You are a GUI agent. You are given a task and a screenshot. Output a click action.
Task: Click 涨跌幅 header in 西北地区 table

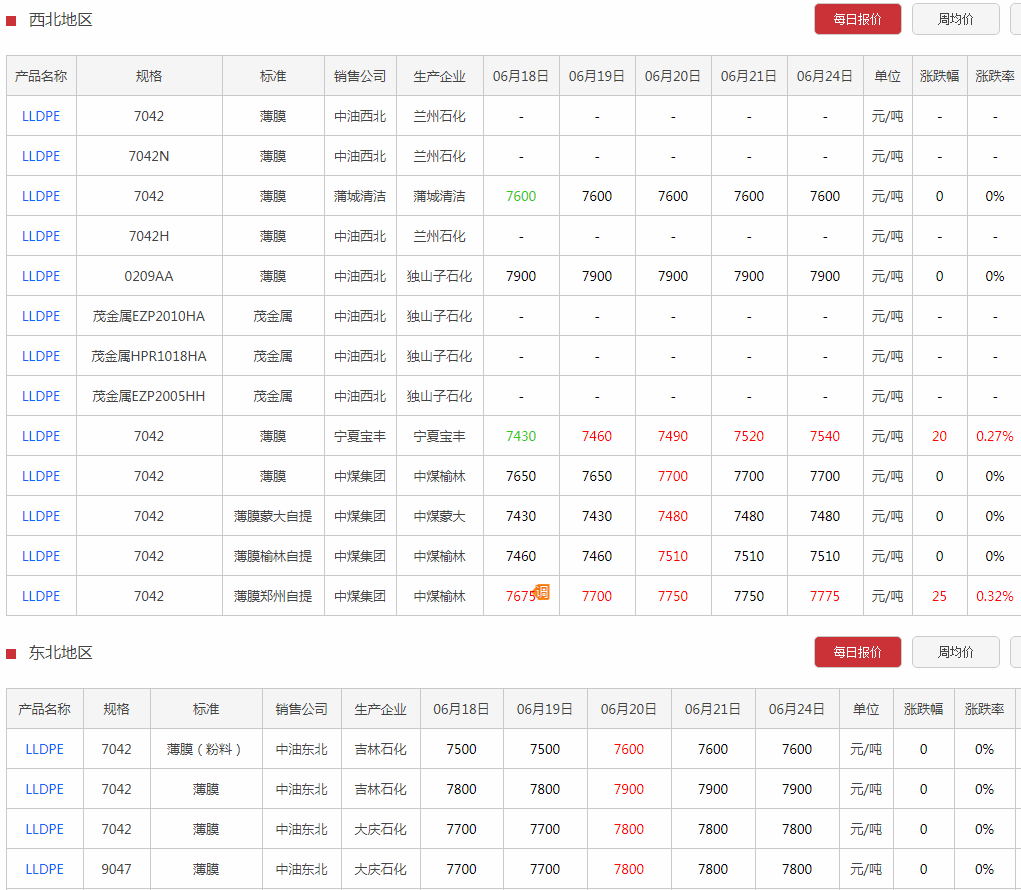click(x=940, y=76)
